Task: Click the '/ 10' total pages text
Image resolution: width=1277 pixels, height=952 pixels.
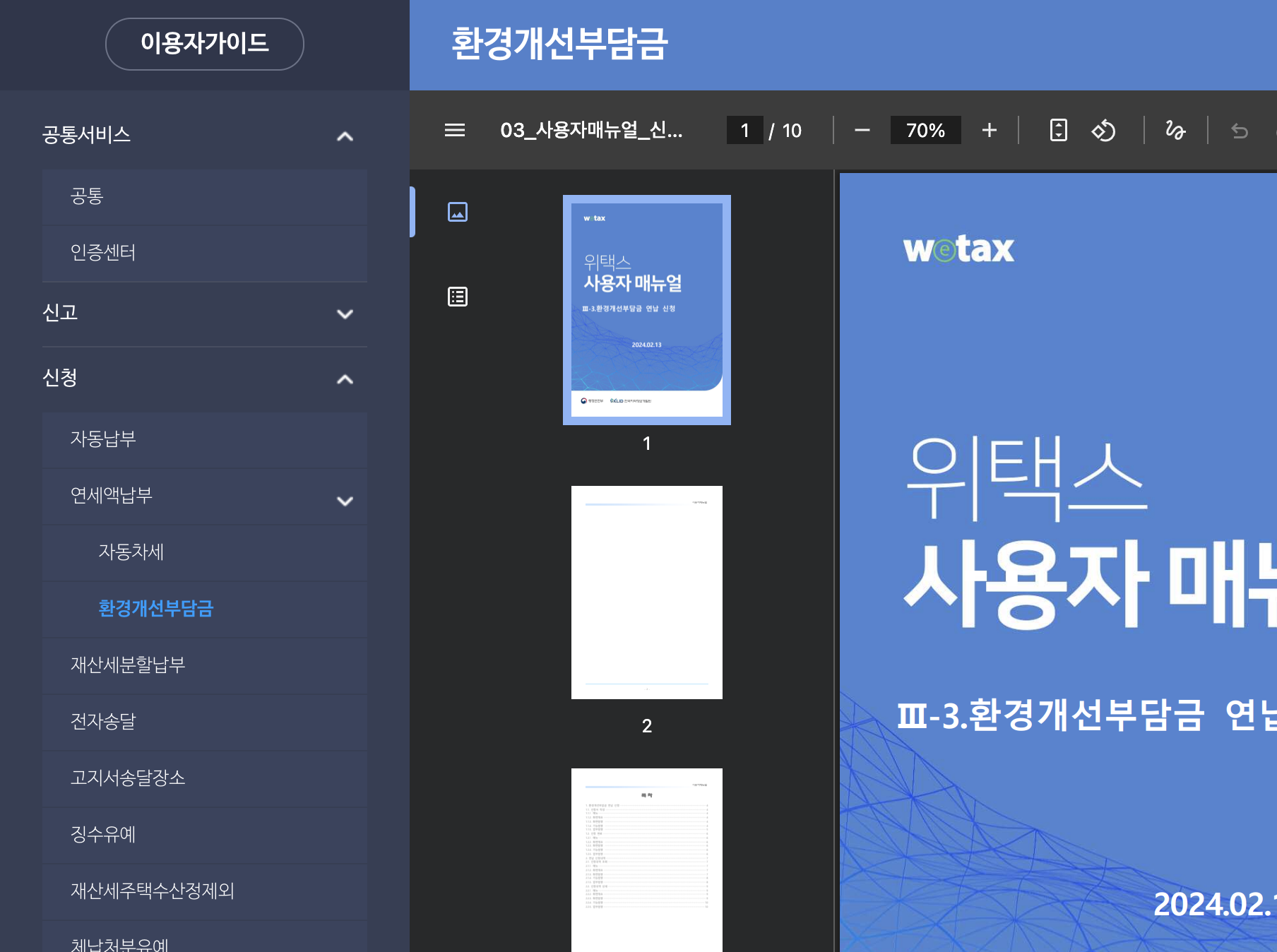Action: pyautogui.click(x=785, y=131)
